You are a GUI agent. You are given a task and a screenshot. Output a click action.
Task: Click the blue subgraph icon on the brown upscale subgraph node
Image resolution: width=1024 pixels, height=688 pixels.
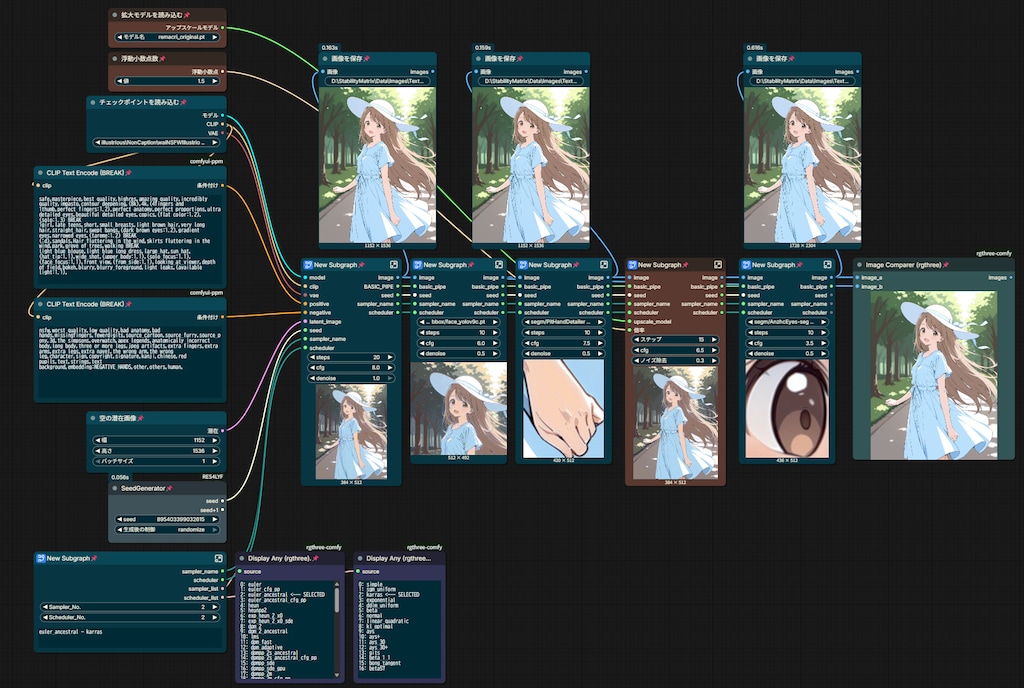click(x=632, y=264)
